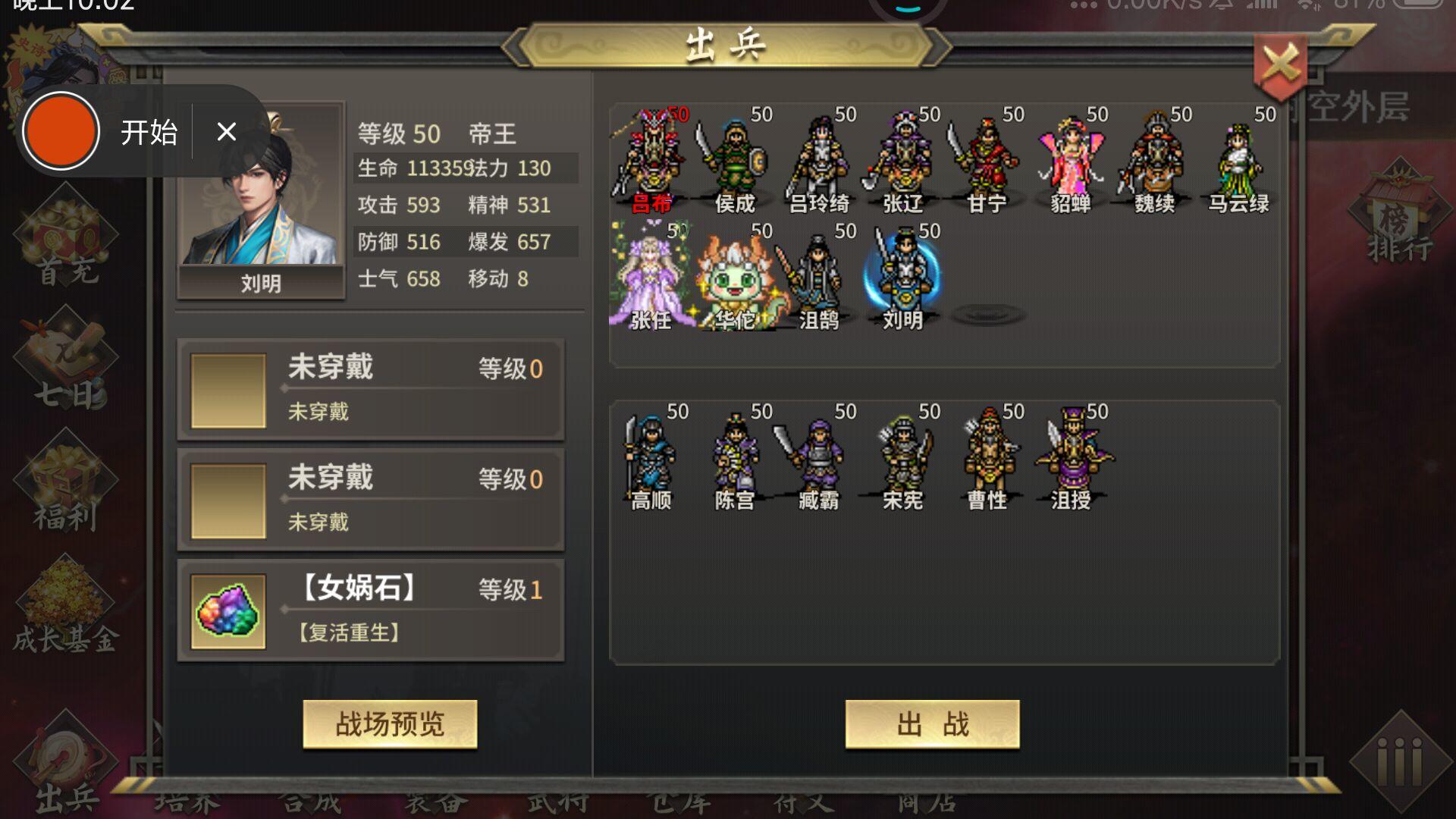Start recording with the red 开始 button
Screen dimensions: 1456x819
(x=61, y=131)
